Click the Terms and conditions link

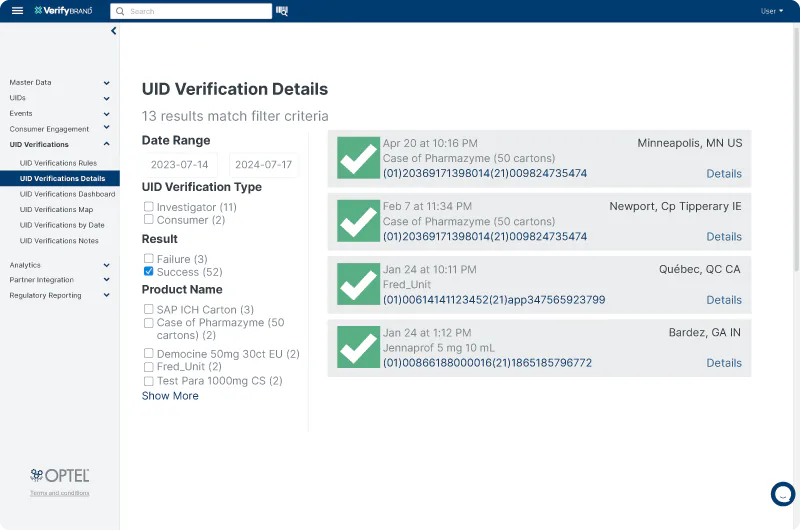click(x=60, y=493)
